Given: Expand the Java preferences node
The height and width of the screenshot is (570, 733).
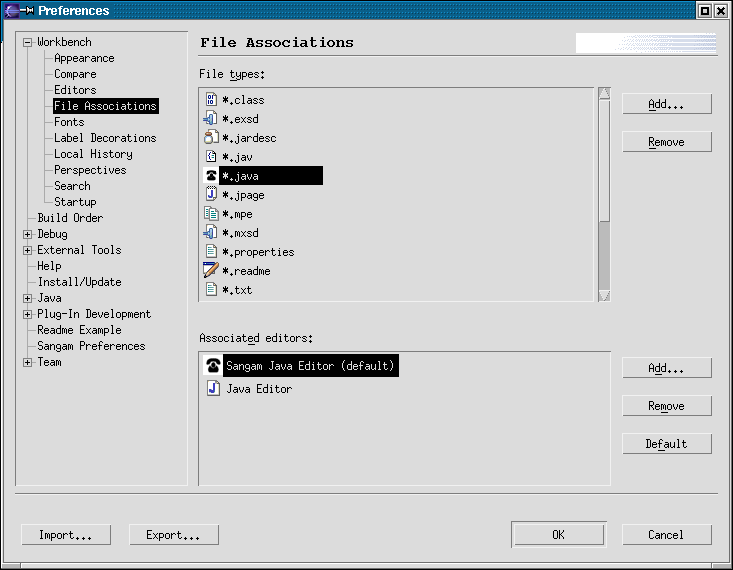Looking at the screenshot, I should pyautogui.click(x=27, y=298).
